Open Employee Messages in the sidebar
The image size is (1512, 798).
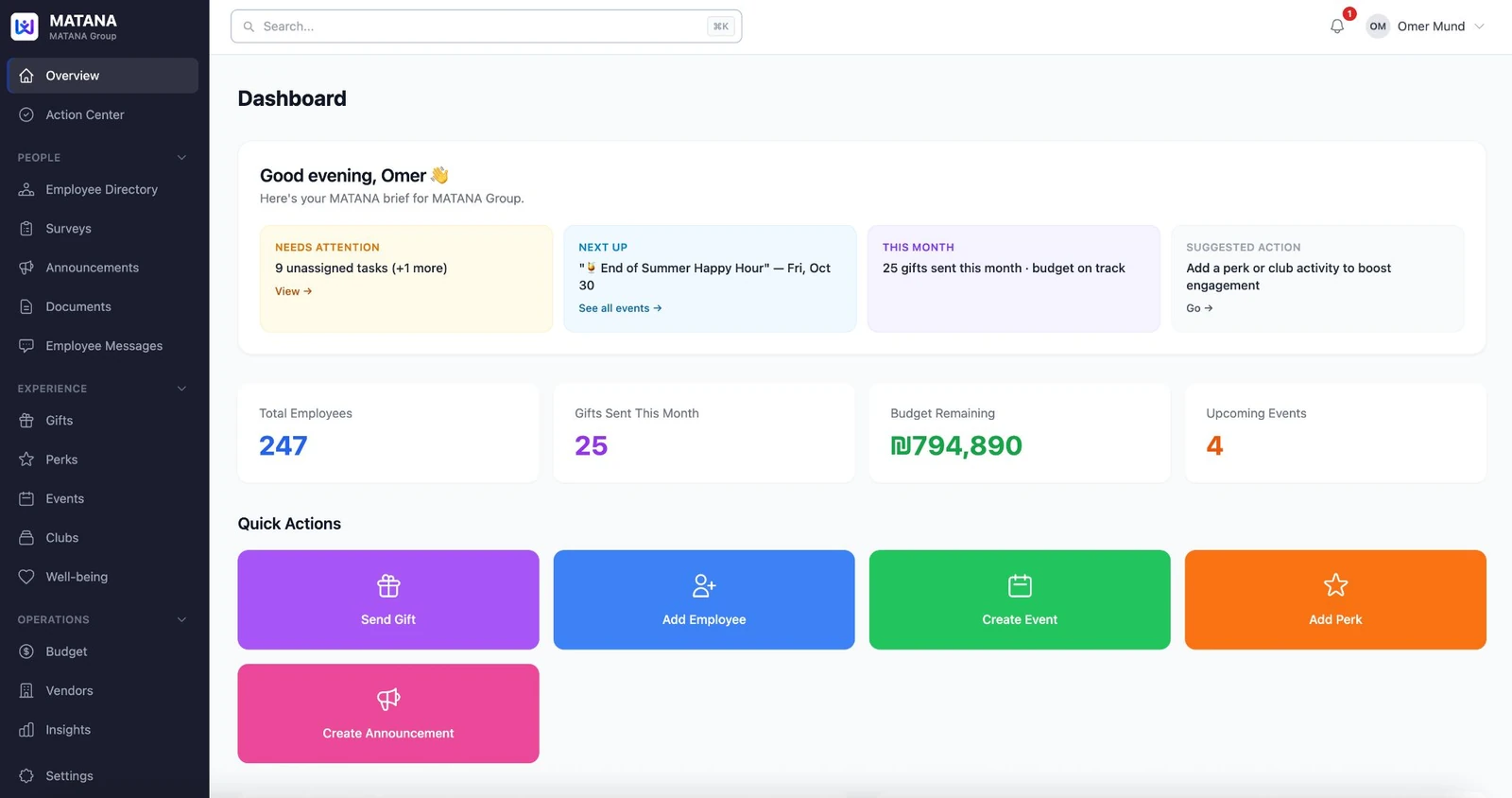coord(102,346)
